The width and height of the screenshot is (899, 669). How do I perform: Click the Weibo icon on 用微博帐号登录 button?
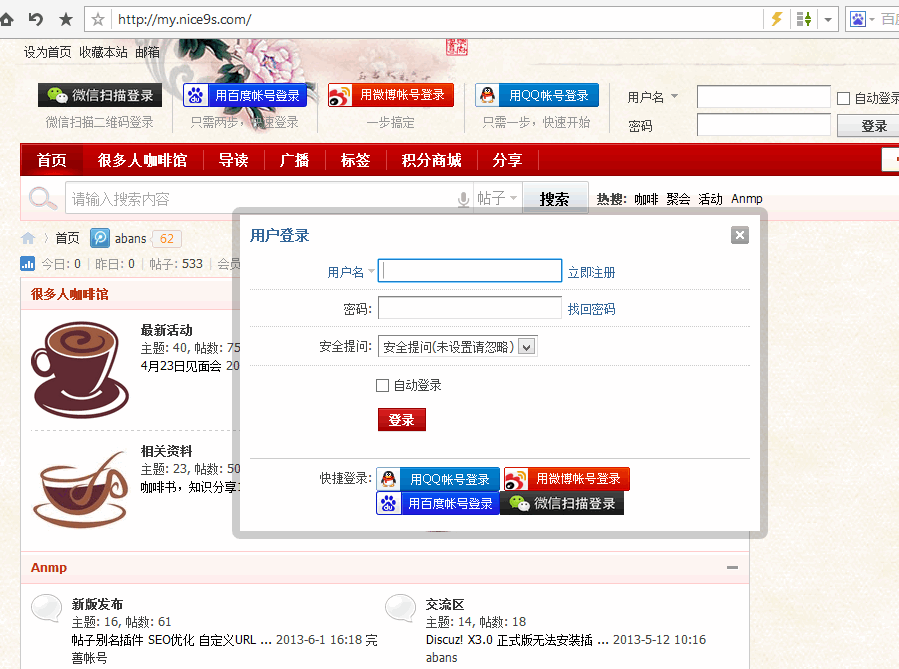[518, 478]
